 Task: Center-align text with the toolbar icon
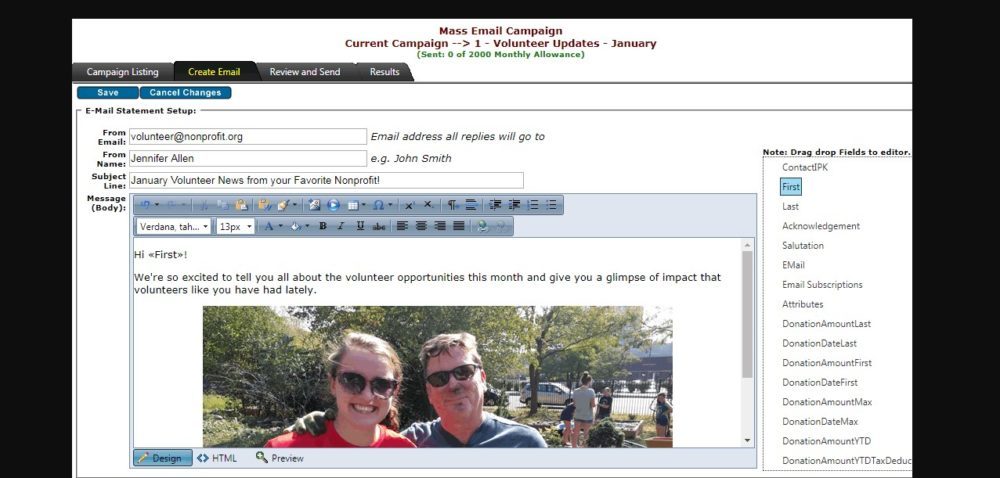click(421, 227)
